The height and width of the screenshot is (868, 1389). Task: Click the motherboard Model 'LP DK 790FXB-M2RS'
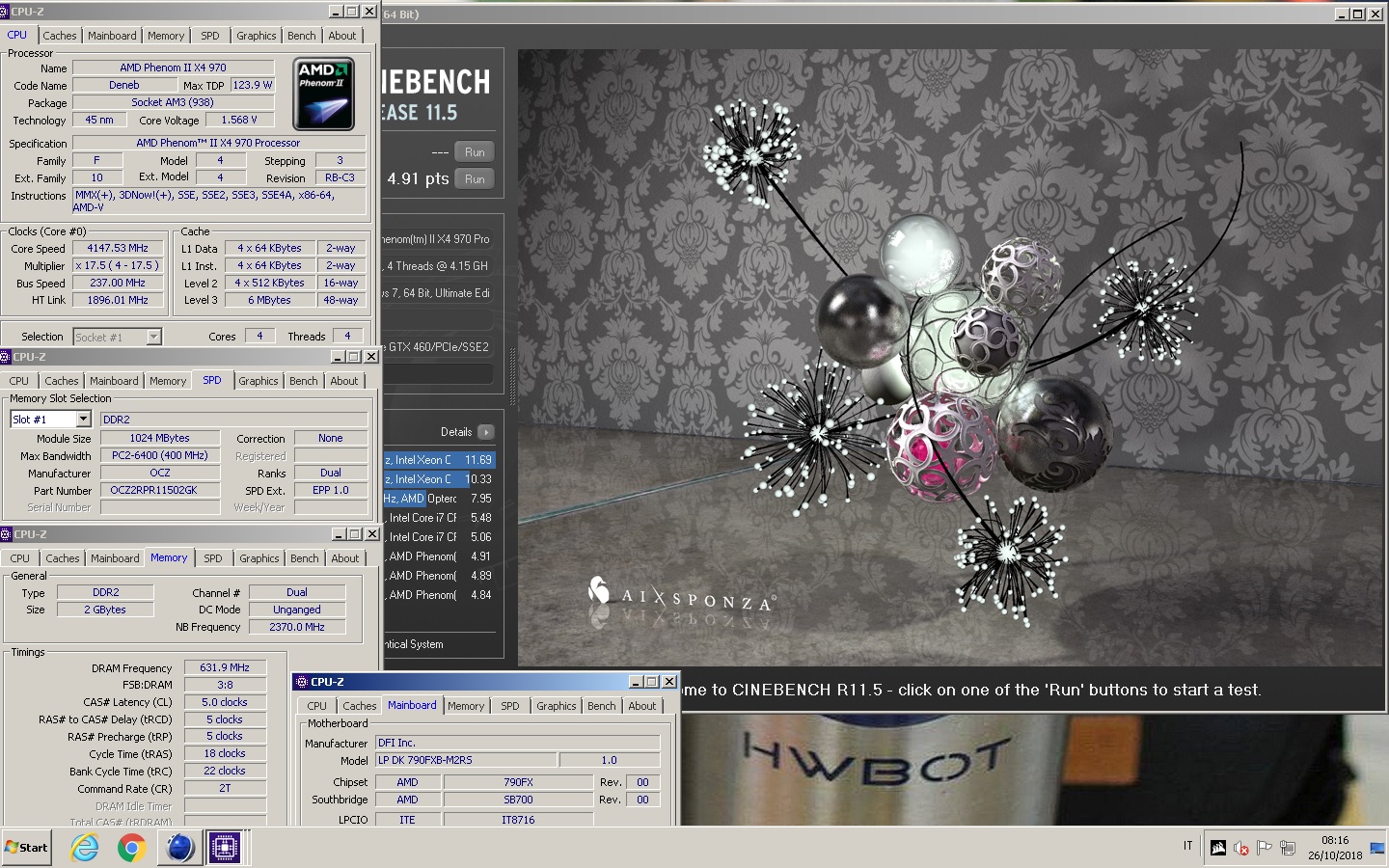click(466, 760)
